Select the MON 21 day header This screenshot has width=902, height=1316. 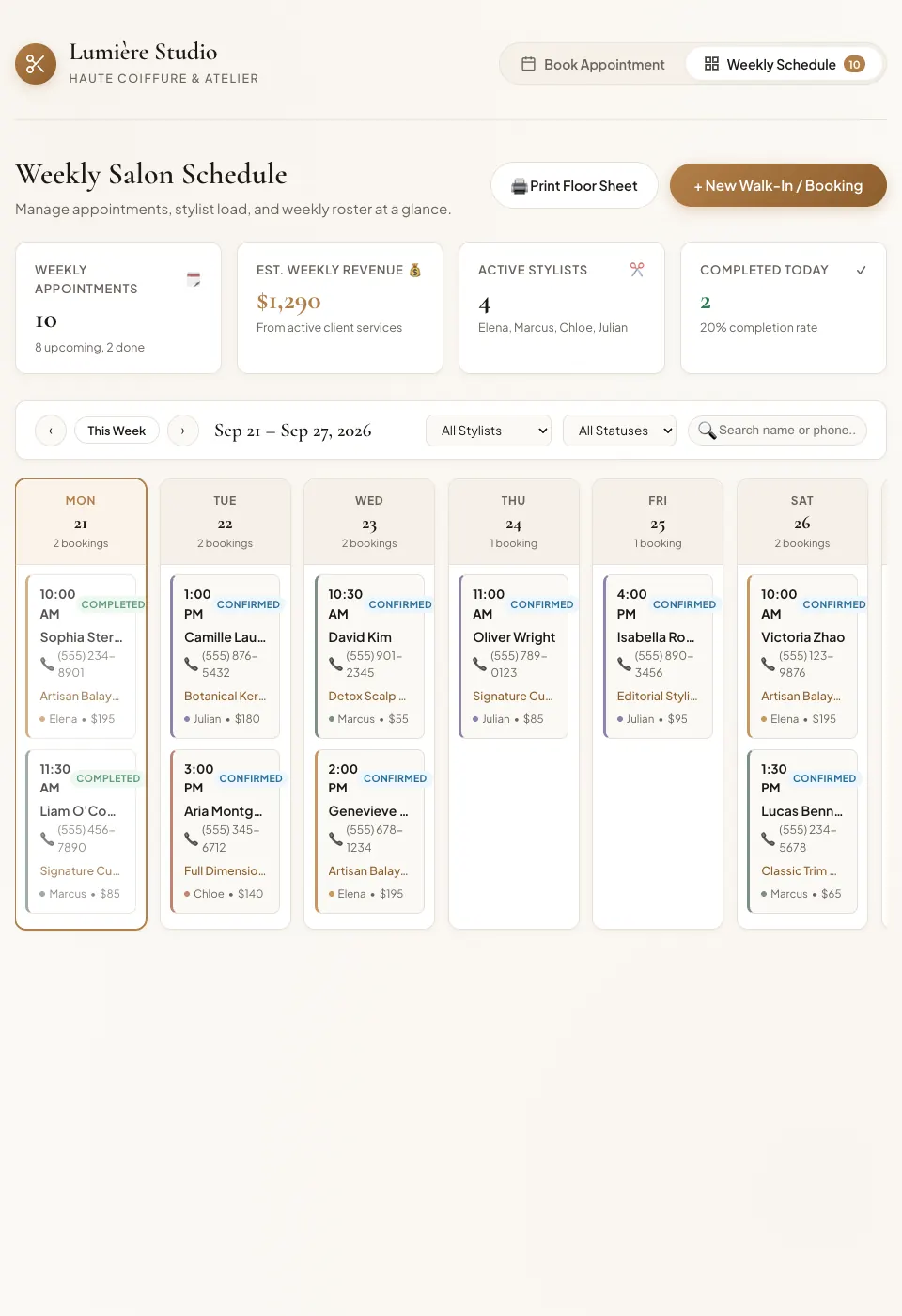(81, 522)
